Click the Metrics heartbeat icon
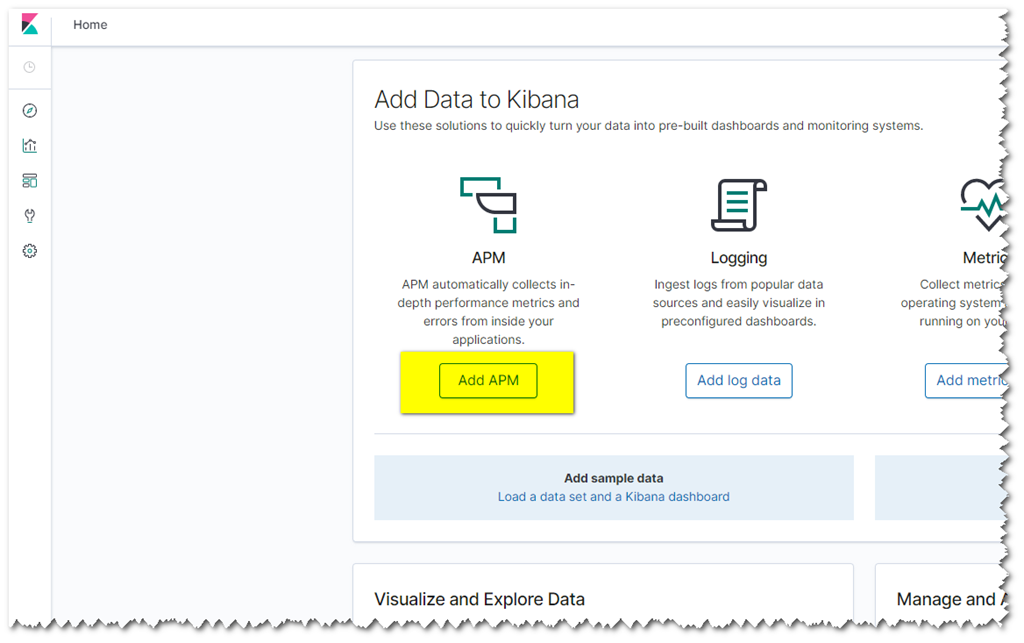The height and width of the screenshot is (643, 1024). (983, 205)
